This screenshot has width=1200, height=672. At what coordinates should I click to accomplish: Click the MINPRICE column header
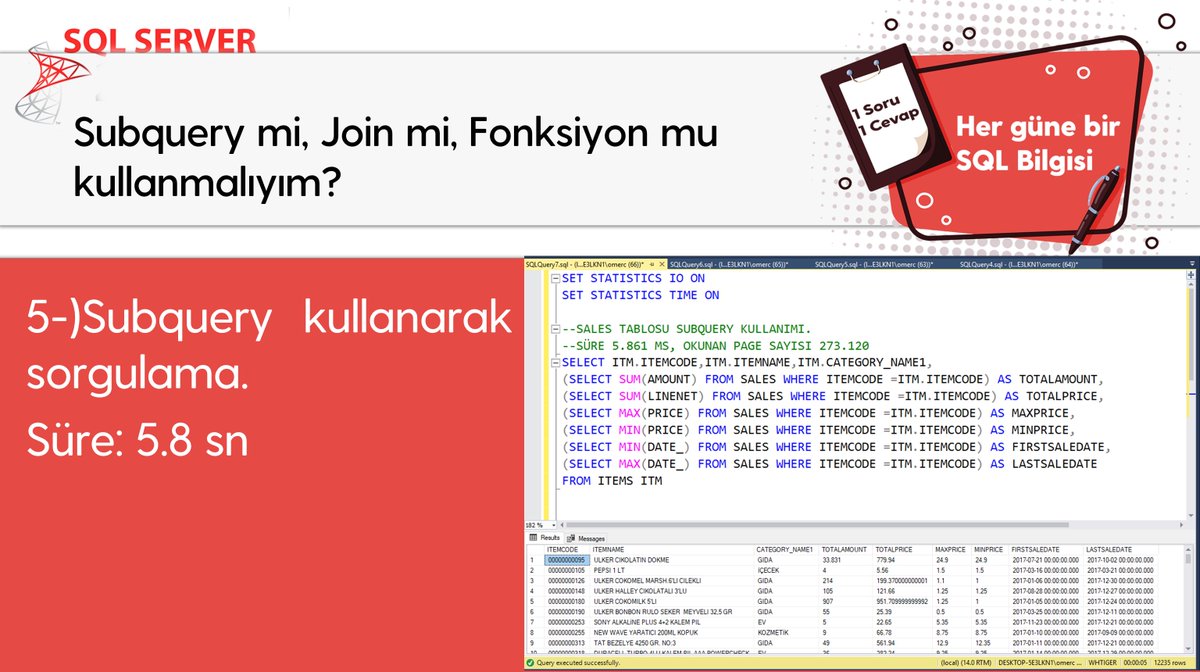click(990, 550)
